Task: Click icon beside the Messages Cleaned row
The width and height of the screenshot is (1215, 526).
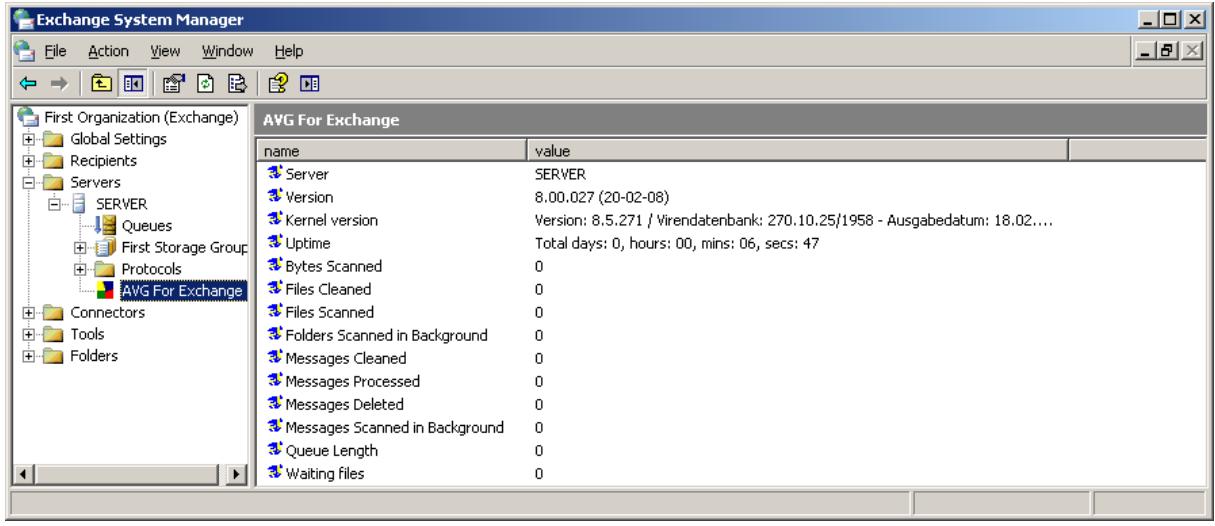Action: pos(274,358)
